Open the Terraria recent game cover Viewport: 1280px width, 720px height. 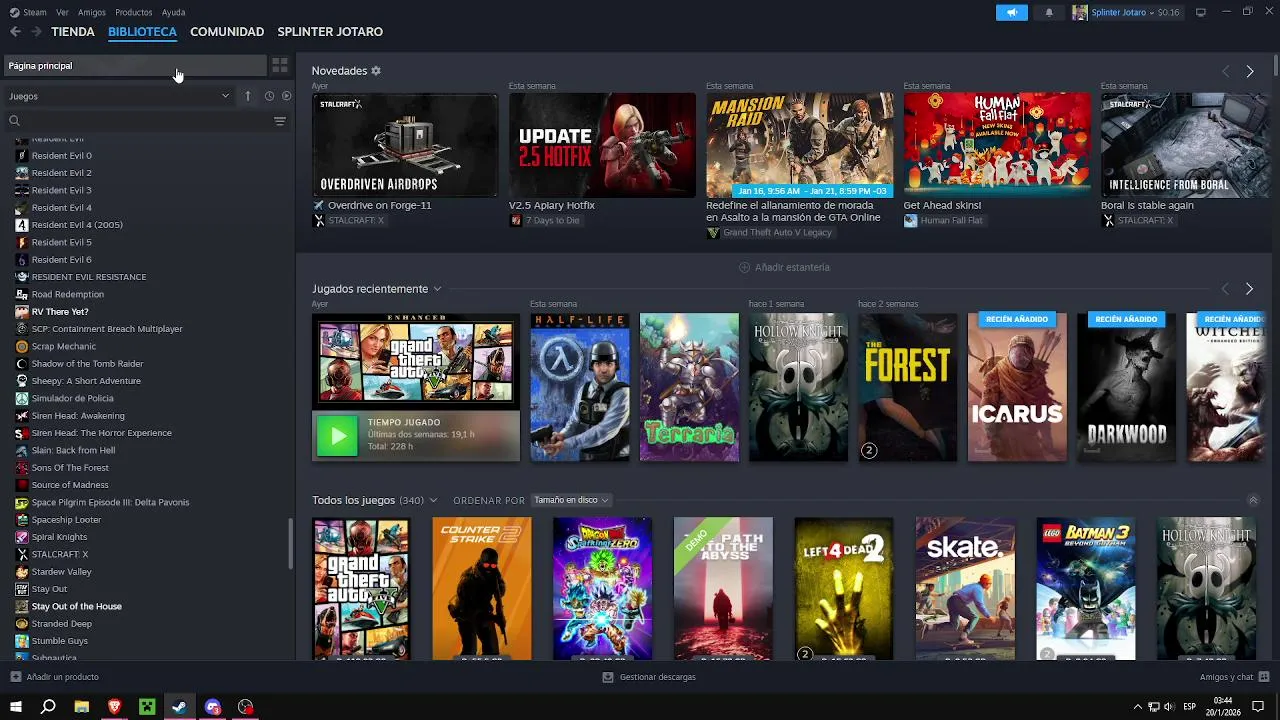(x=689, y=387)
